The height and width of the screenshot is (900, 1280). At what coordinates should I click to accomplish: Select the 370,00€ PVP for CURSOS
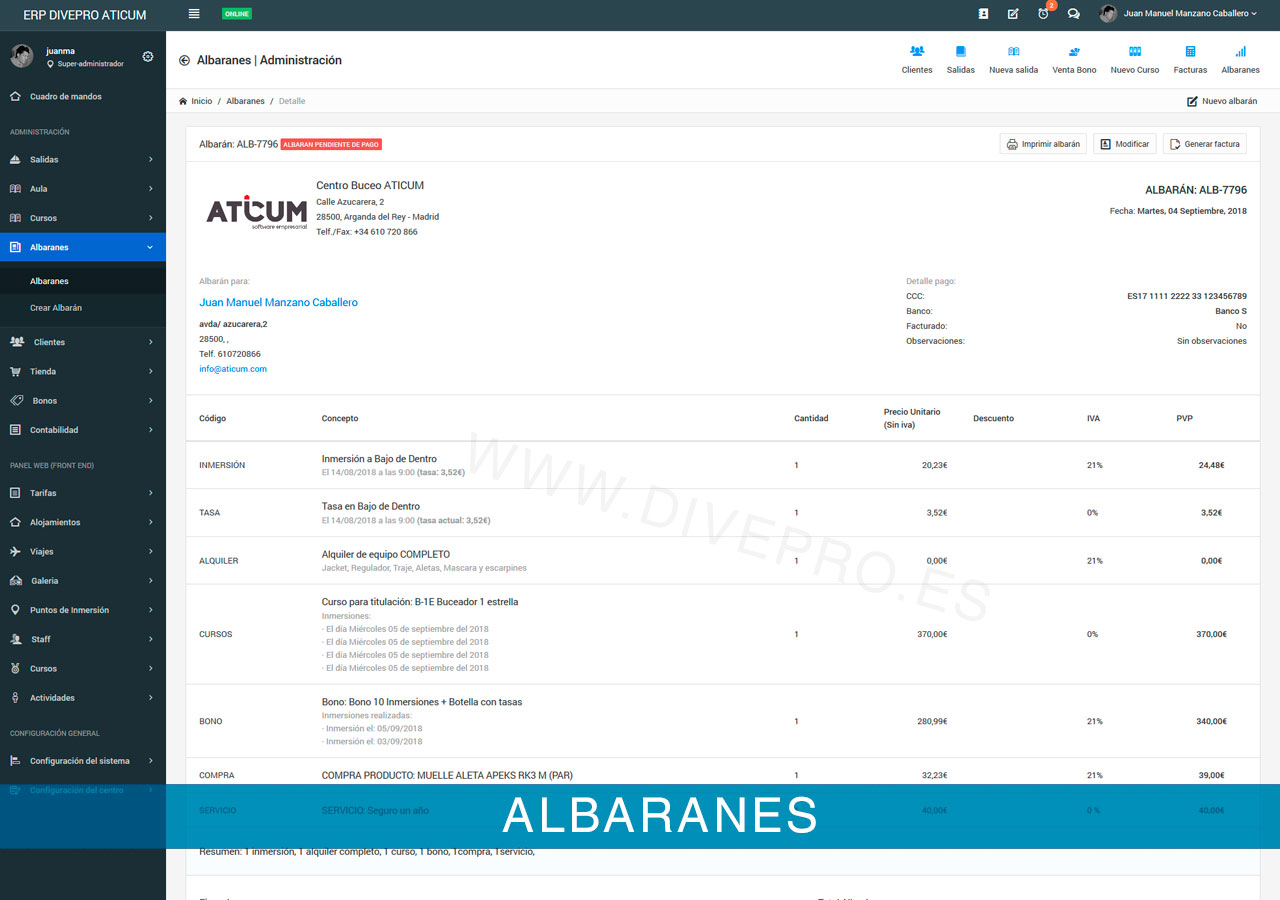coord(1210,634)
